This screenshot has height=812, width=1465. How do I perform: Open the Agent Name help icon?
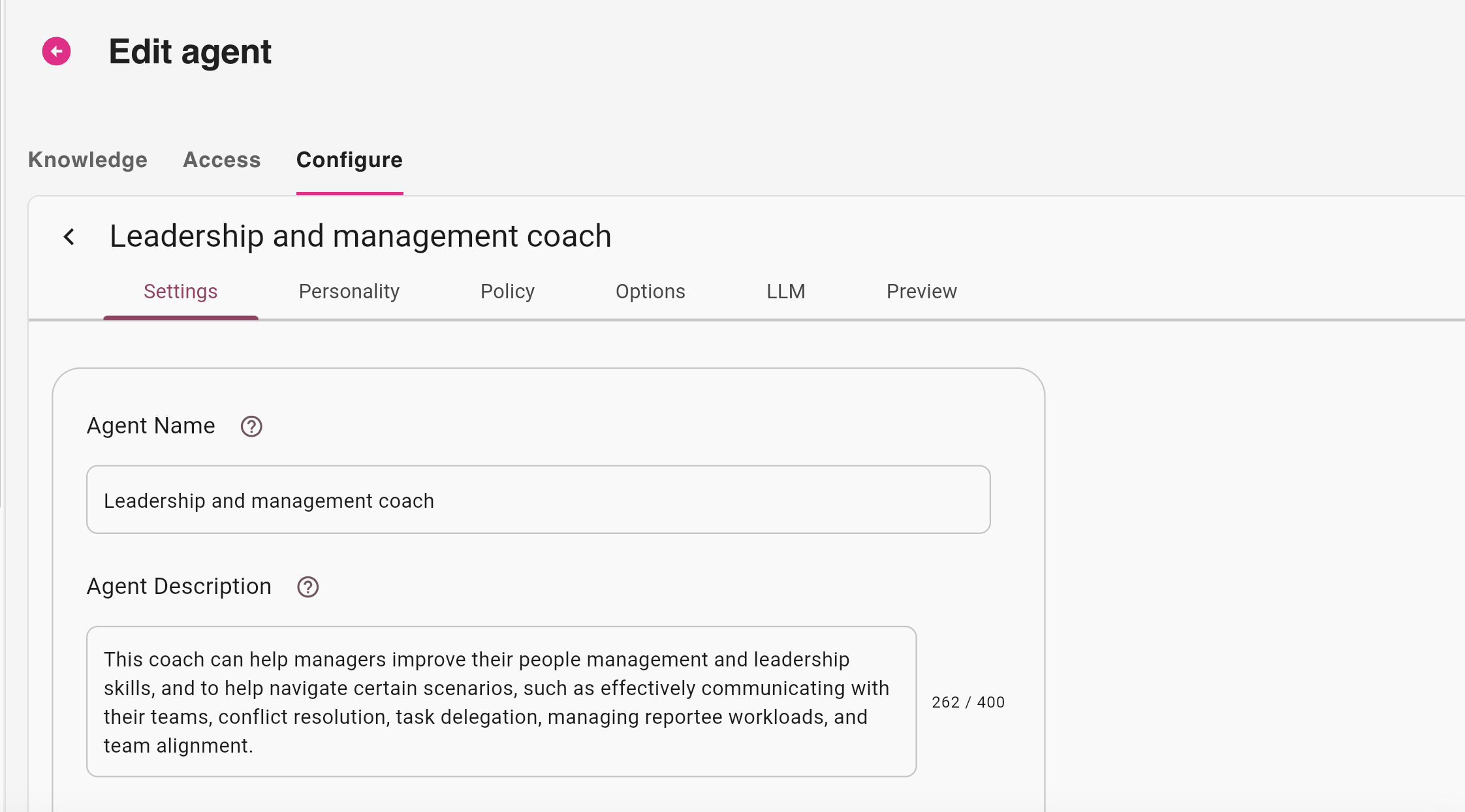point(251,426)
